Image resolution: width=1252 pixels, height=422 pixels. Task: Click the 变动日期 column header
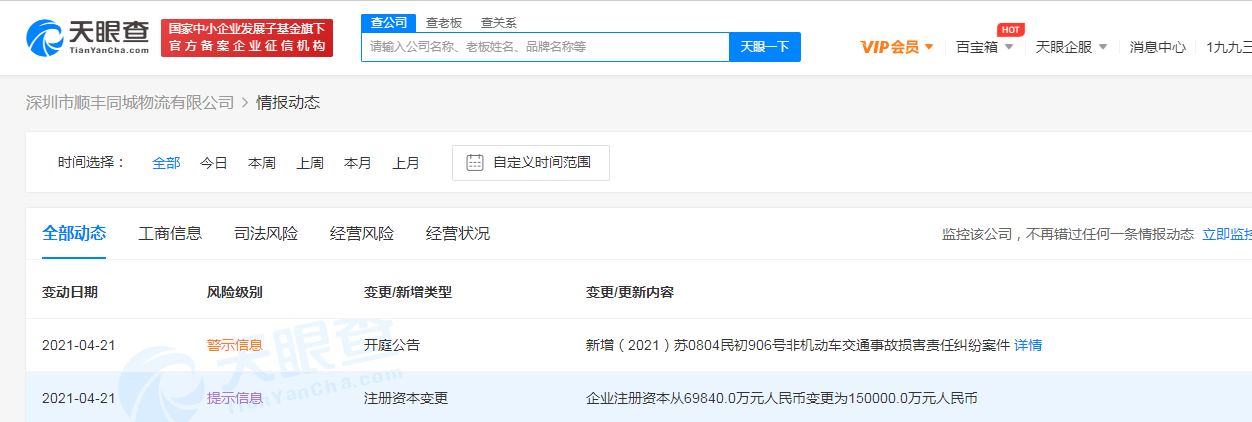(x=70, y=292)
